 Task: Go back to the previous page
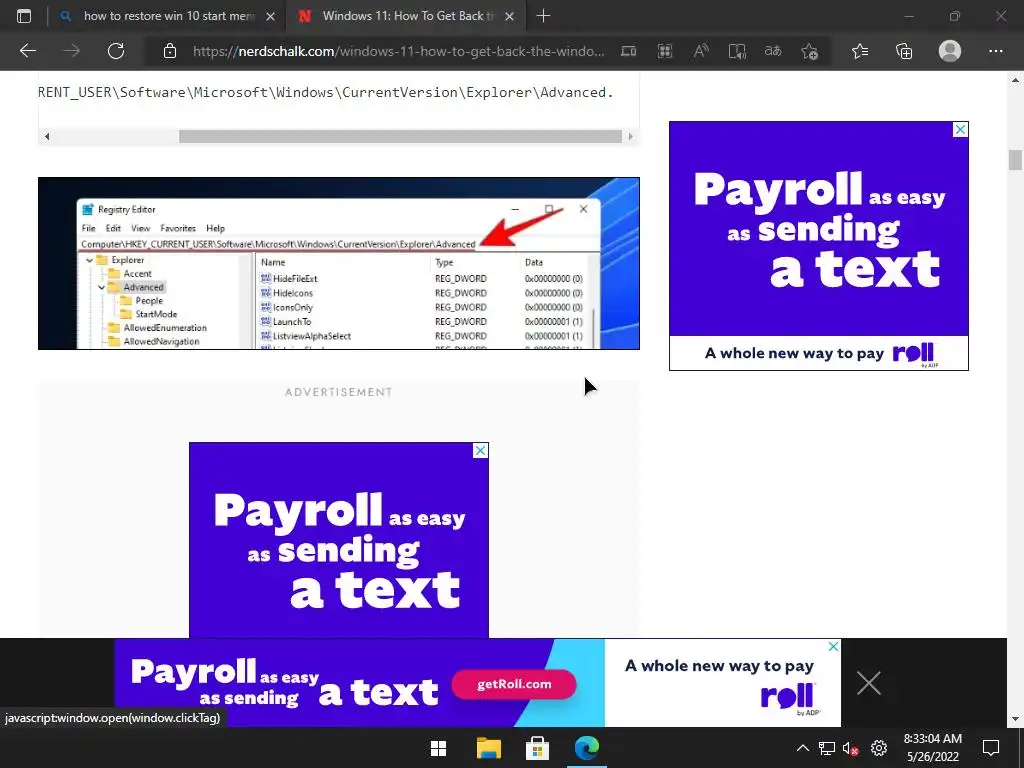27,51
